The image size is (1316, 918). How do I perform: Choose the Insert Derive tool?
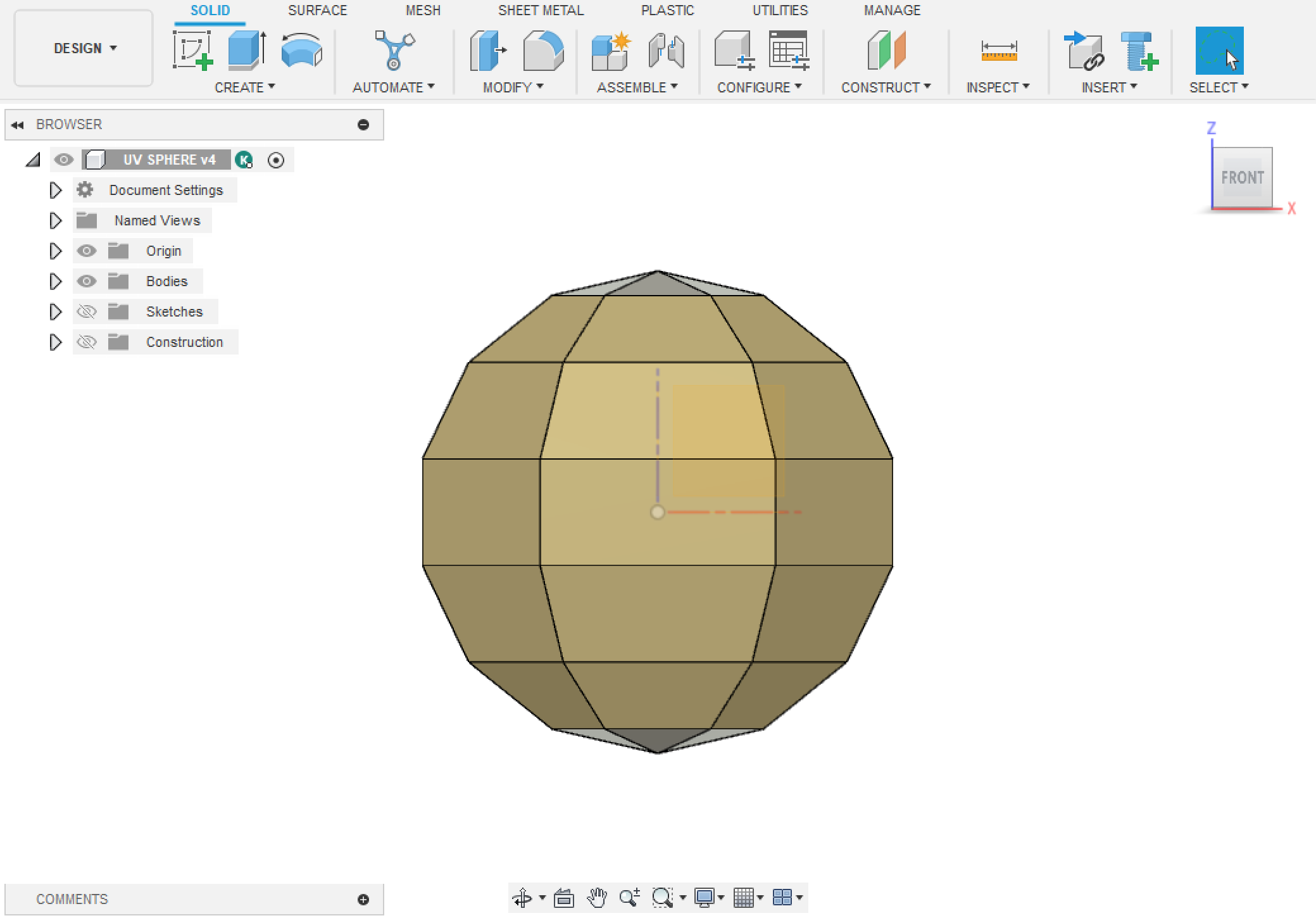(1084, 50)
